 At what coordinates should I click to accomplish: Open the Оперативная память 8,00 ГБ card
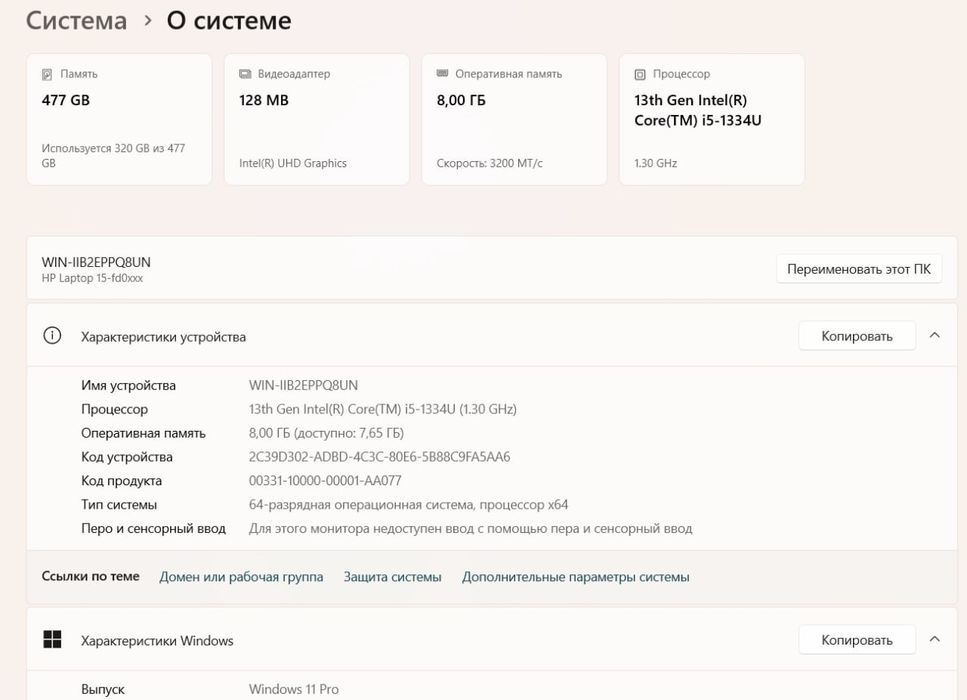(514, 119)
